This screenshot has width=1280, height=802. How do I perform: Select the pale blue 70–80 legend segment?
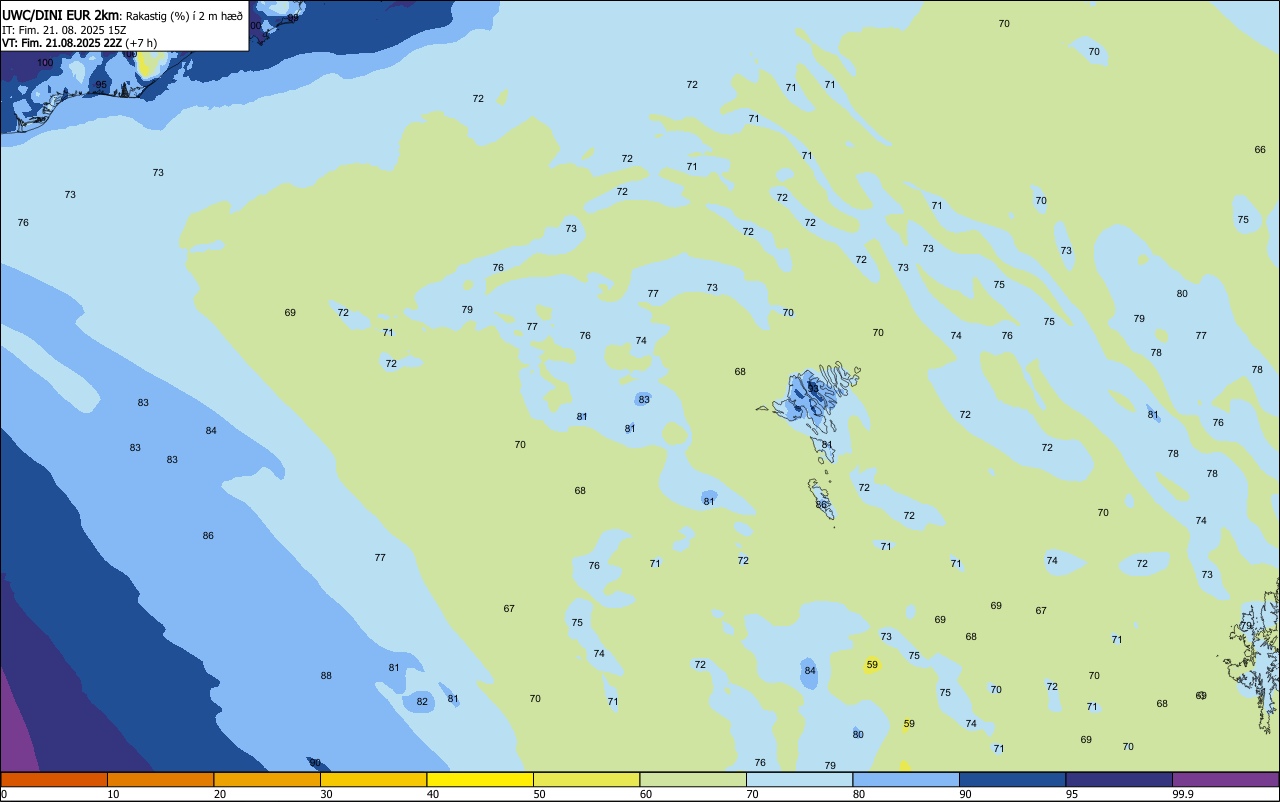799,779
